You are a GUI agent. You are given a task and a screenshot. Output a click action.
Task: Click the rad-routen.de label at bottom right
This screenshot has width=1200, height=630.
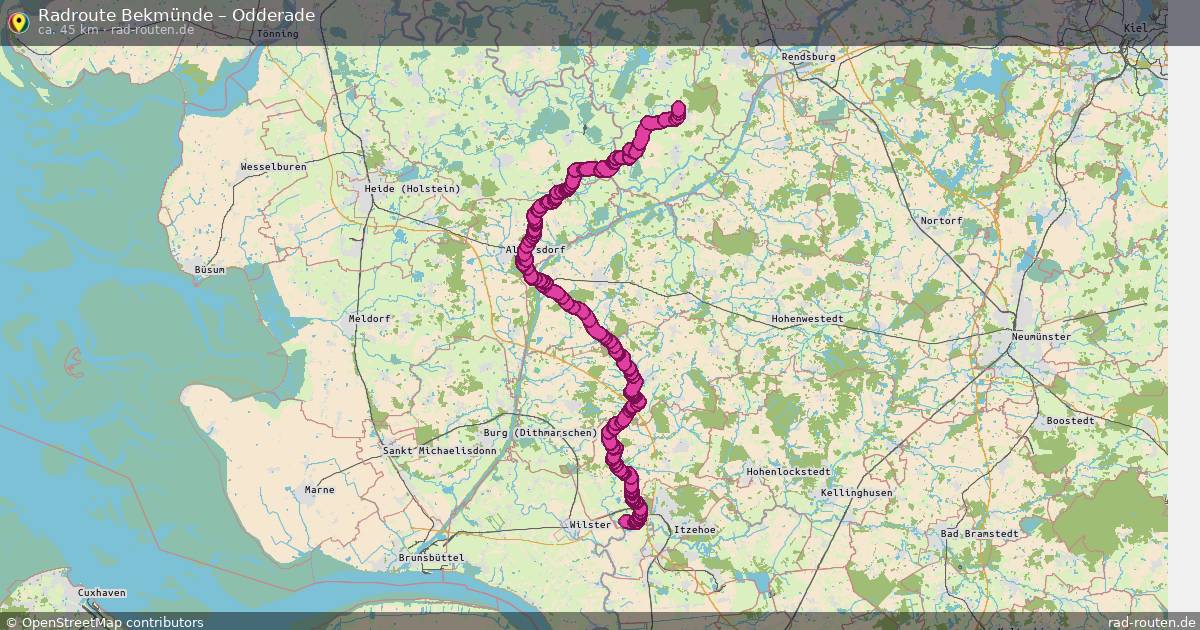pyautogui.click(x=1152, y=622)
